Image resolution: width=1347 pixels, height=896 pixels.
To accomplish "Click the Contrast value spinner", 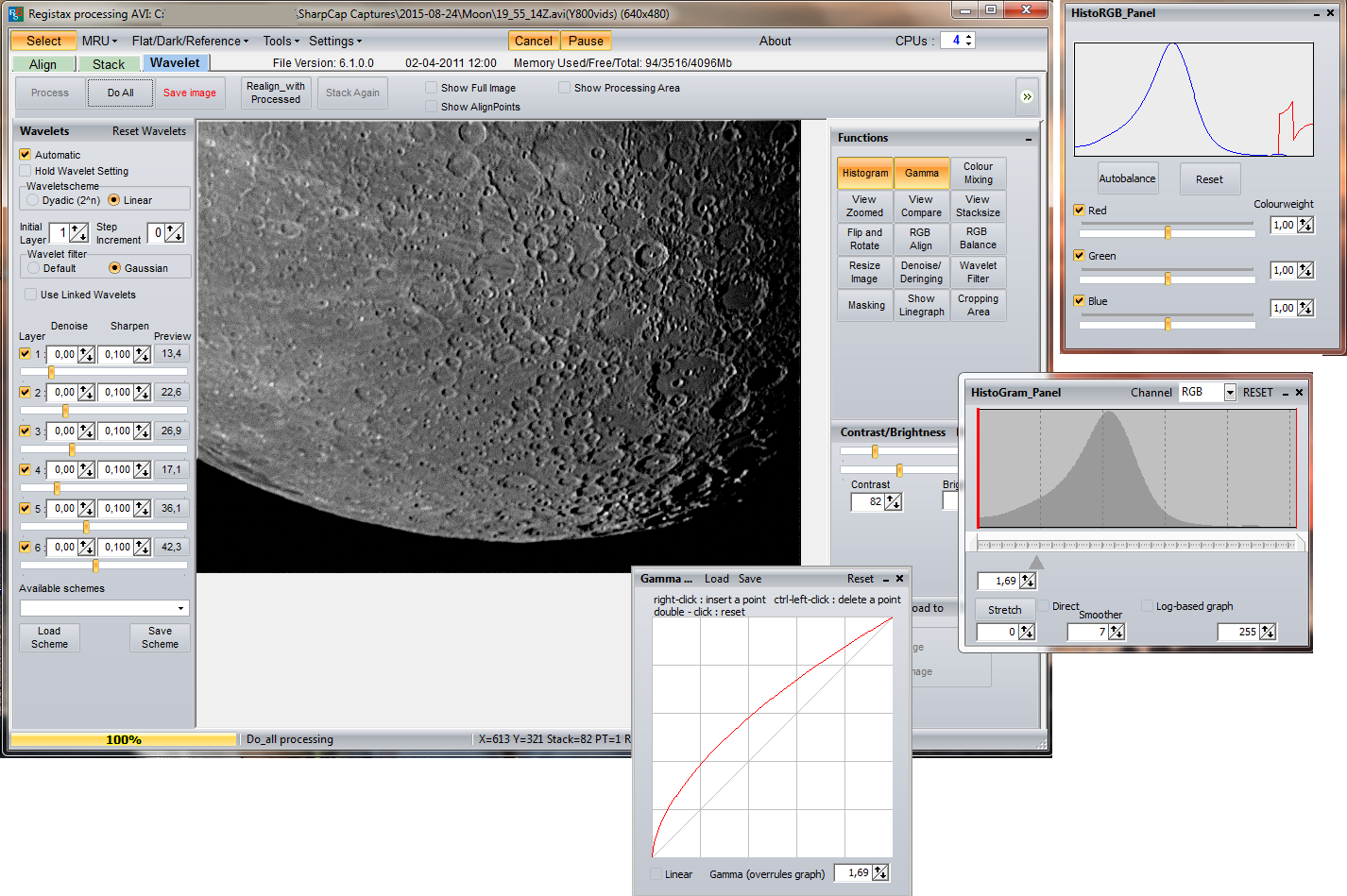I will click(x=893, y=502).
